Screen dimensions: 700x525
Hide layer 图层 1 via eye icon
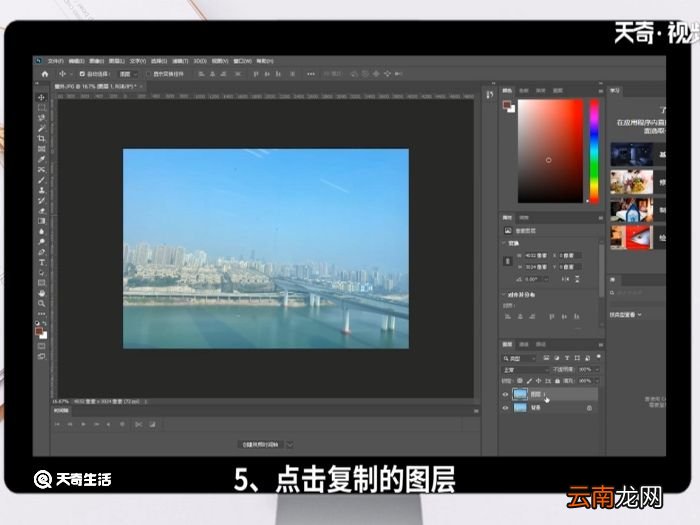(x=505, y=395)
